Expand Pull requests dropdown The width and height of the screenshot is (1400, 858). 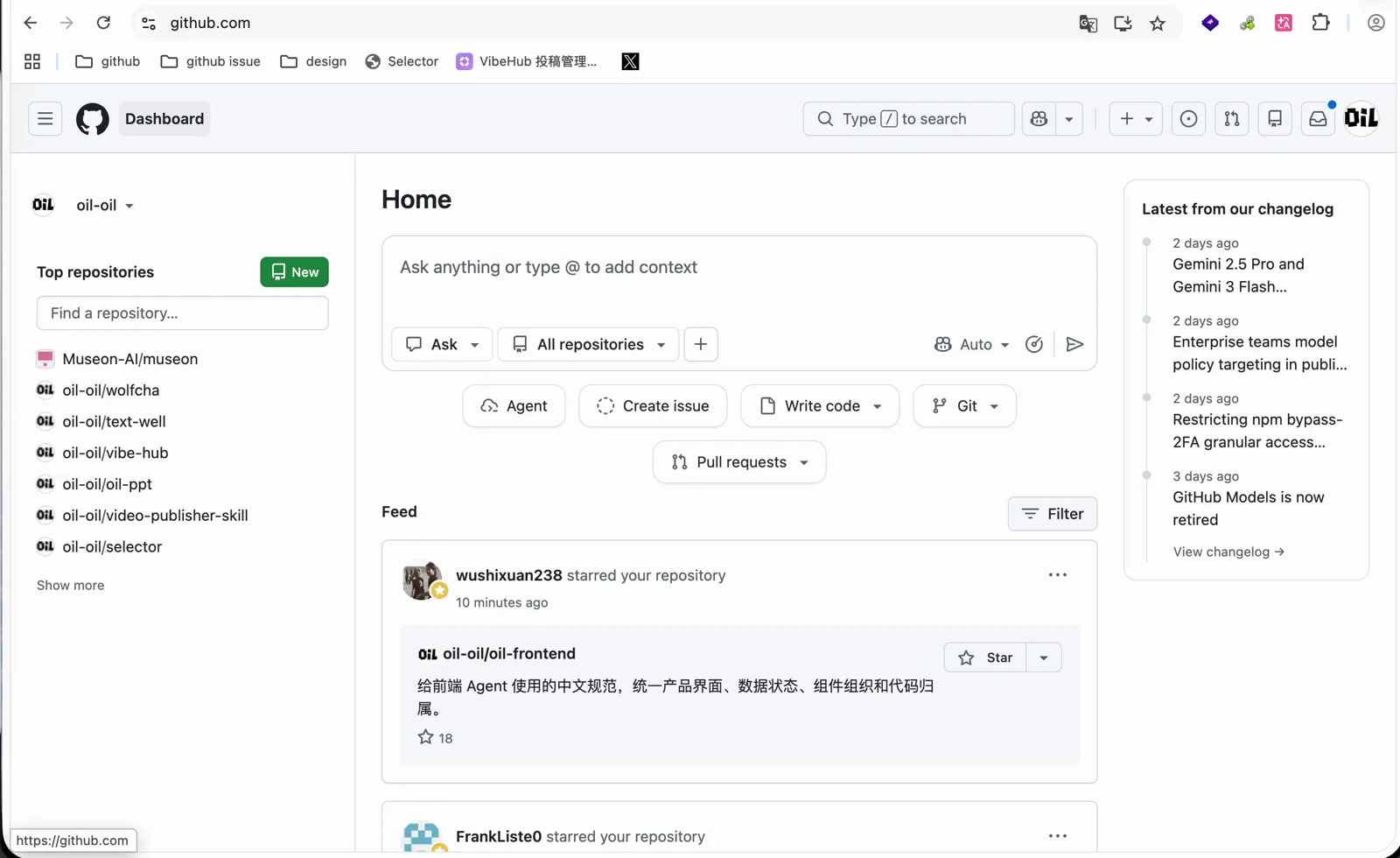tap(739, 461)
